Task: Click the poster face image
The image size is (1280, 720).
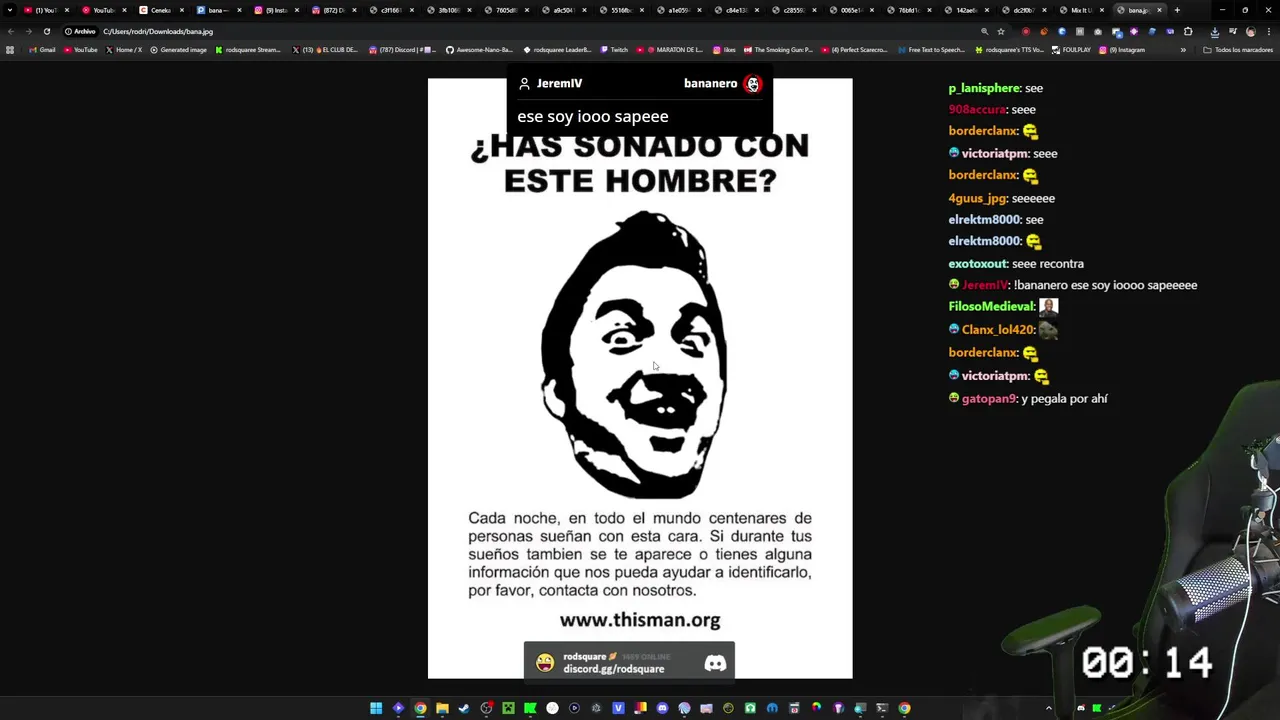Action: [634, 355]
